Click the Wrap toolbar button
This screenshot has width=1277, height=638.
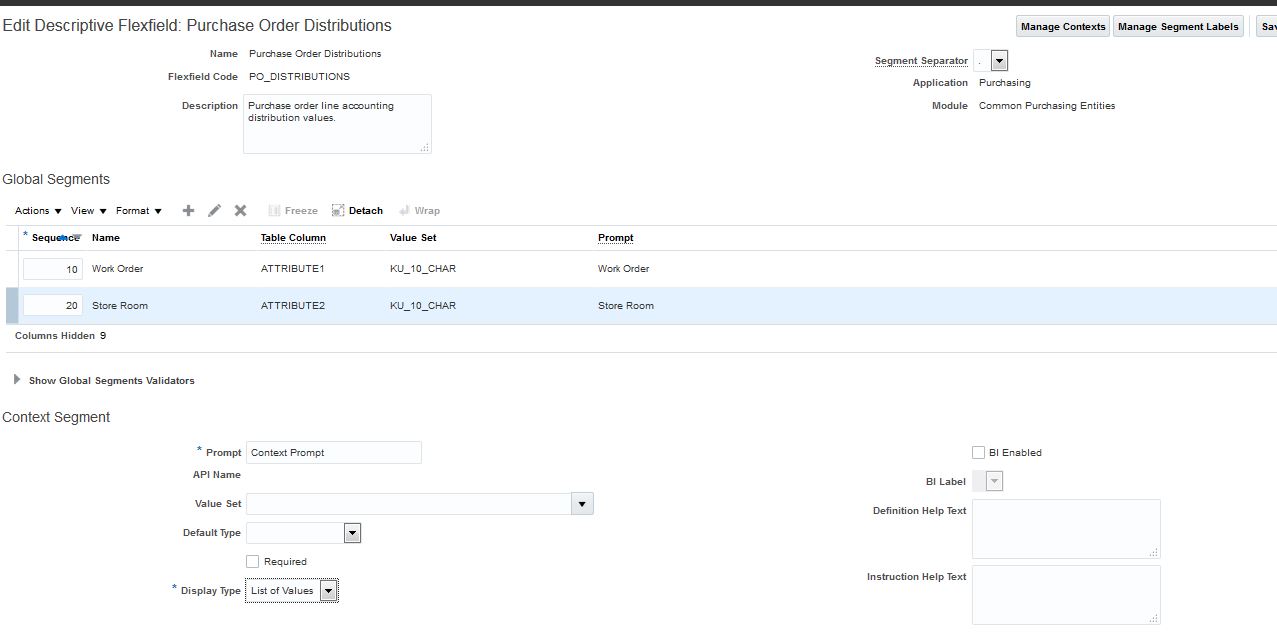click(x=419, y=210)
